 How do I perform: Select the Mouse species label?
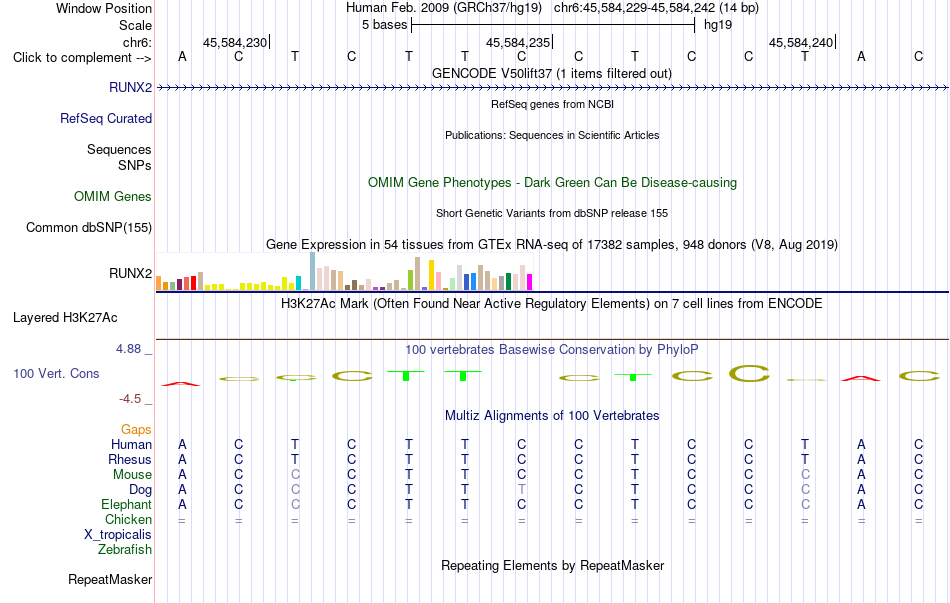(x=132, y=475)
